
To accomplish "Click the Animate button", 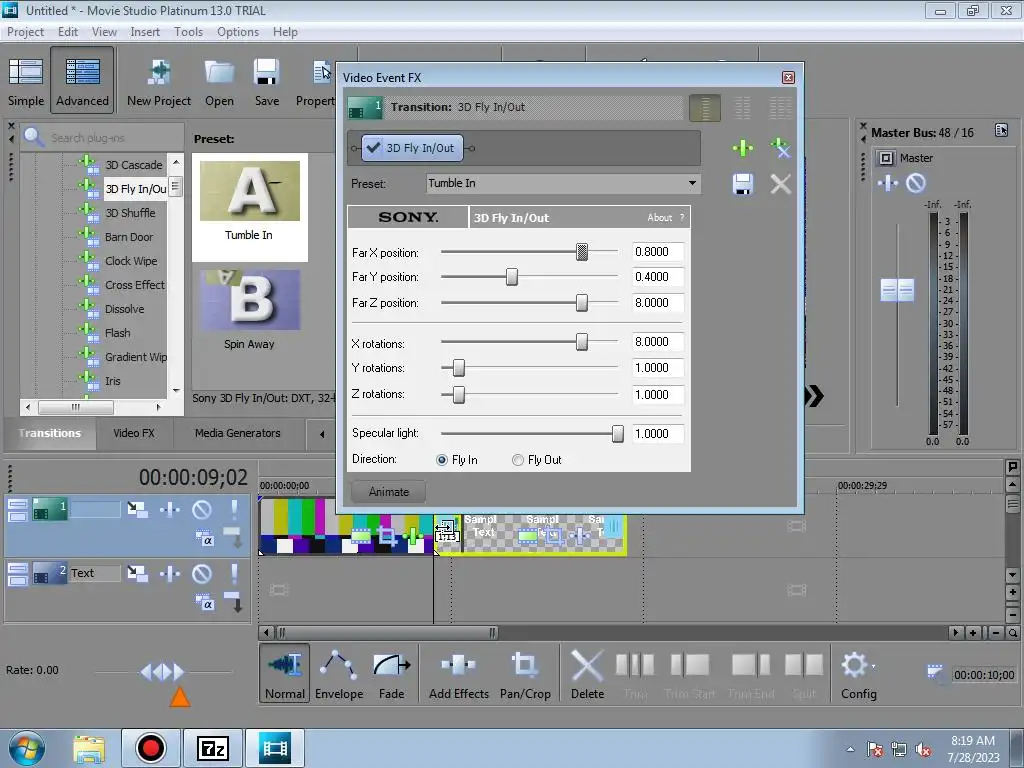I will pyautogui.click(x=389, y=492).
